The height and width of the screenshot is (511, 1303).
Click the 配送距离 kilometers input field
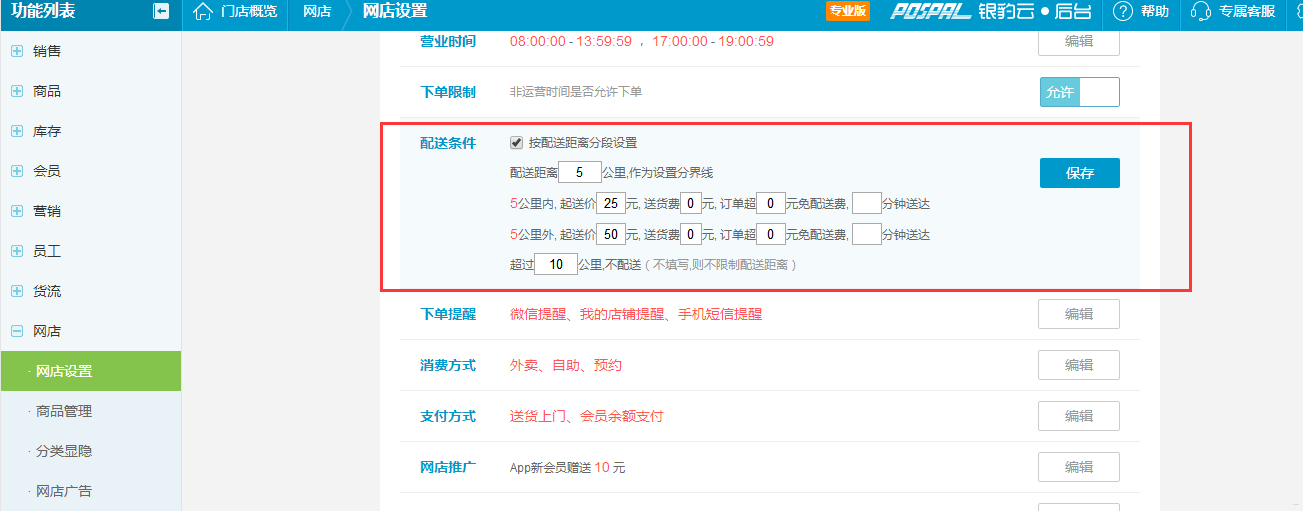pyautogui.click(x=580, y=172)
